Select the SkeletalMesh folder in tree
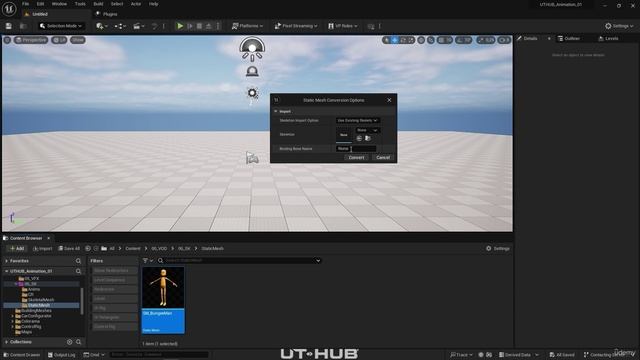Image resolution: width=640 pixels, height=360 pixels. 41,300
